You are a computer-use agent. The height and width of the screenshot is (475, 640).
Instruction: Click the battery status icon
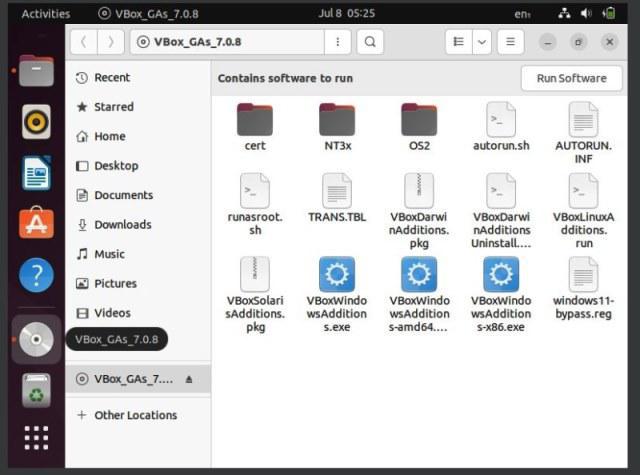pos(609,14)
